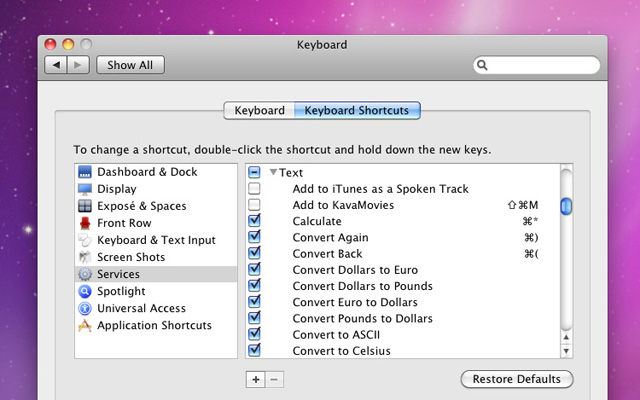Image resolution: width=640 pixels, height=400 pixels.
Task: Click the ⌘* shortcut for Calculate
Action: [531, 221]
